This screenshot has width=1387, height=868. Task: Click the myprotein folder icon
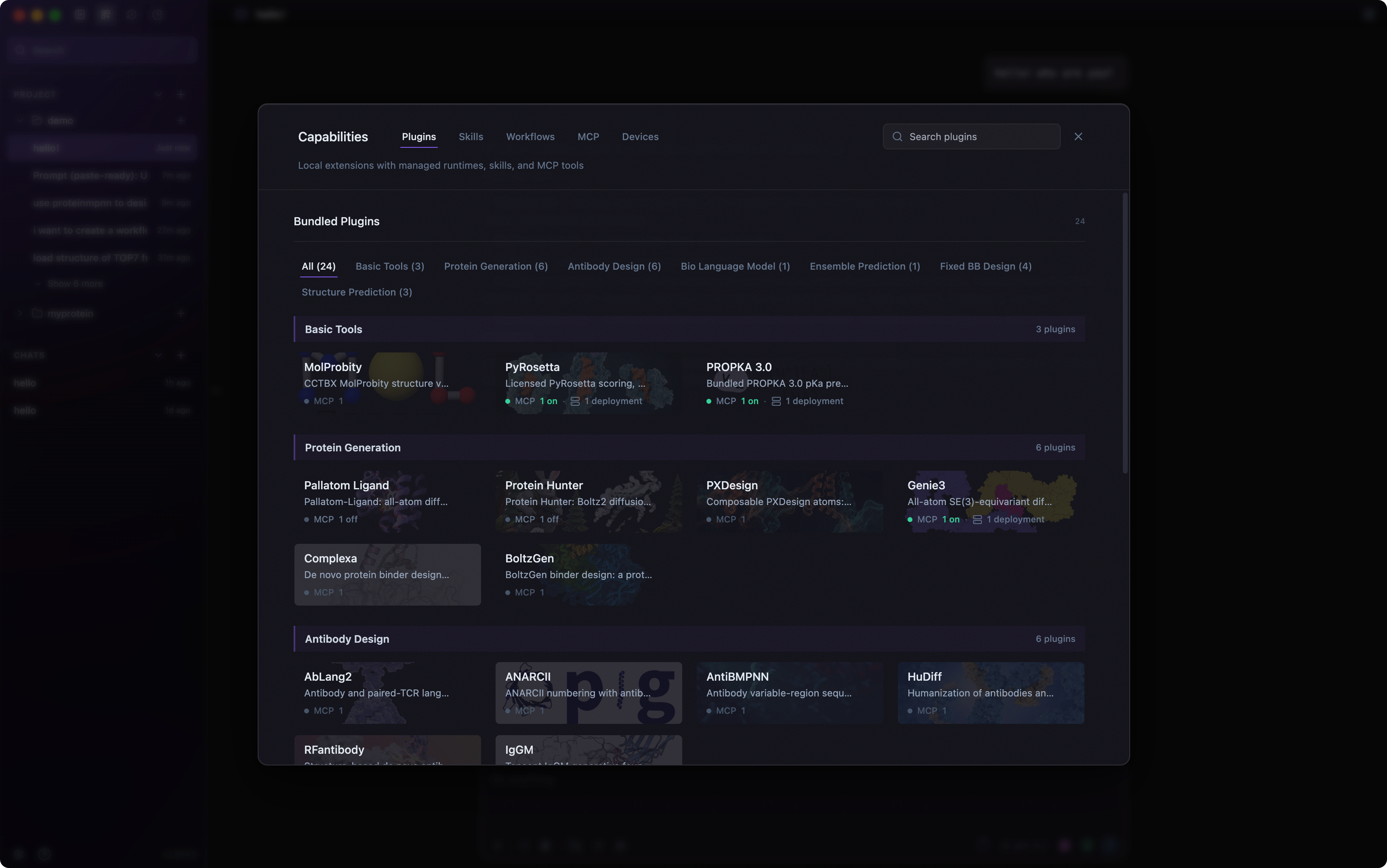pyautogui.click(x=37, y=313)
